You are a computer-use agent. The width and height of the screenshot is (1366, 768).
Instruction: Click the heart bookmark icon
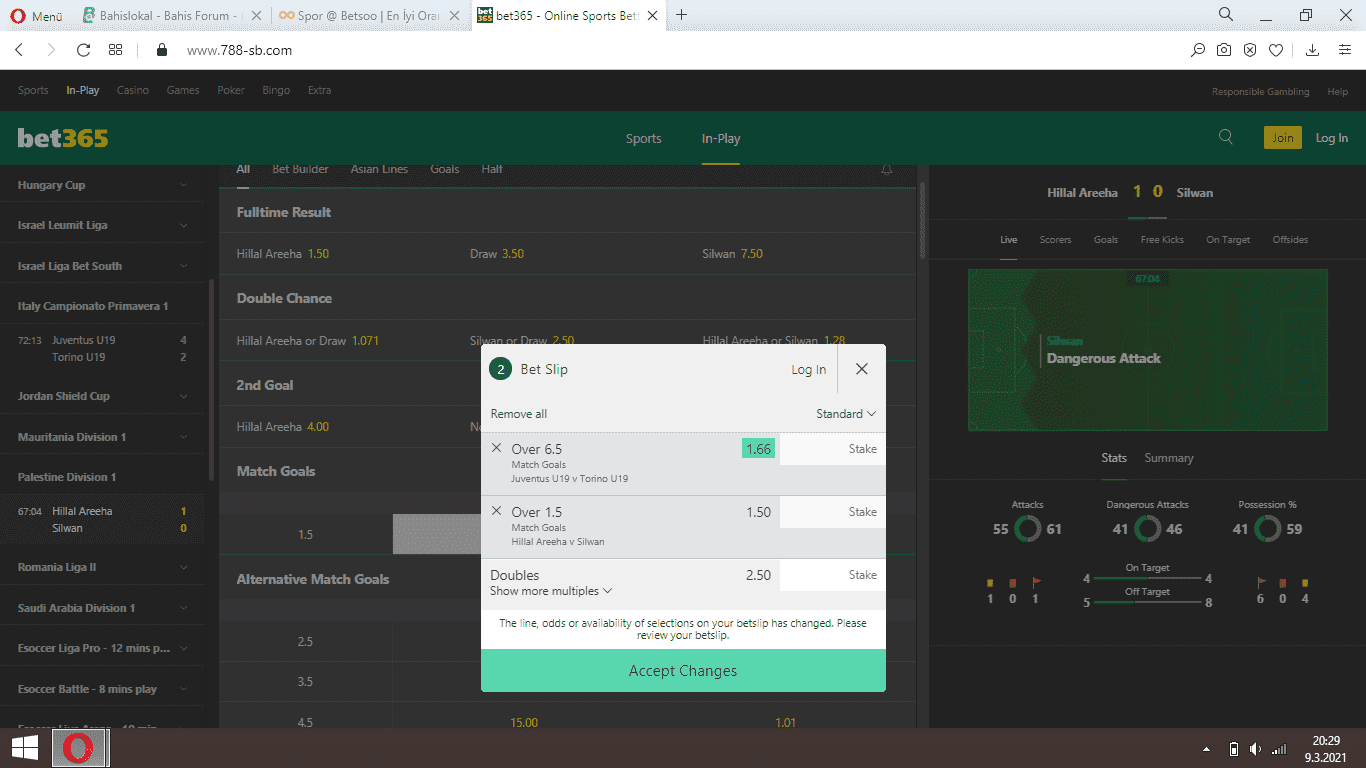(x=1276, y=50)
